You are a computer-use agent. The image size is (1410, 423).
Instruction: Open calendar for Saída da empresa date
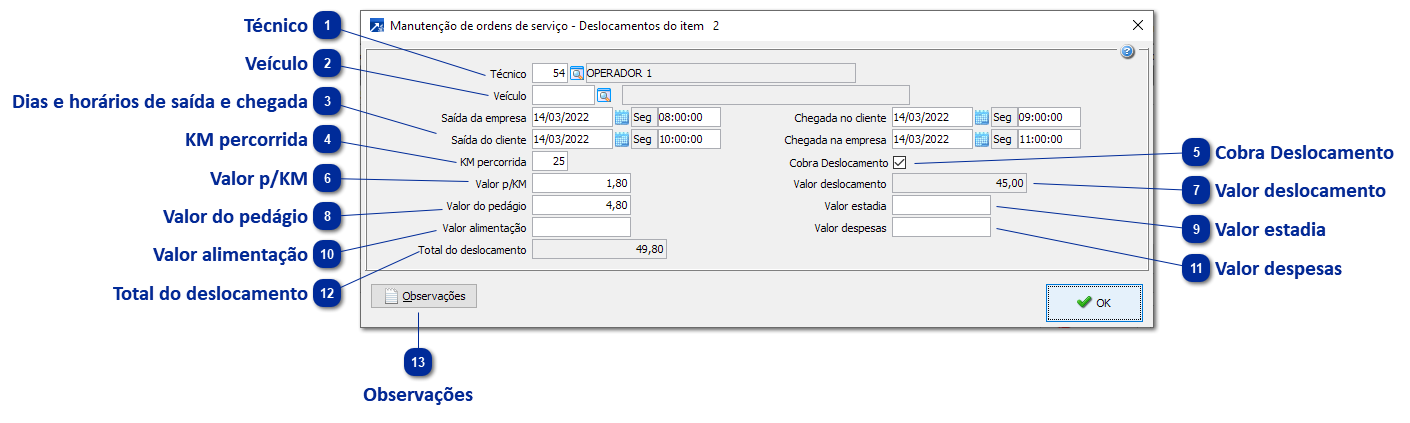(x=622, y=117)
